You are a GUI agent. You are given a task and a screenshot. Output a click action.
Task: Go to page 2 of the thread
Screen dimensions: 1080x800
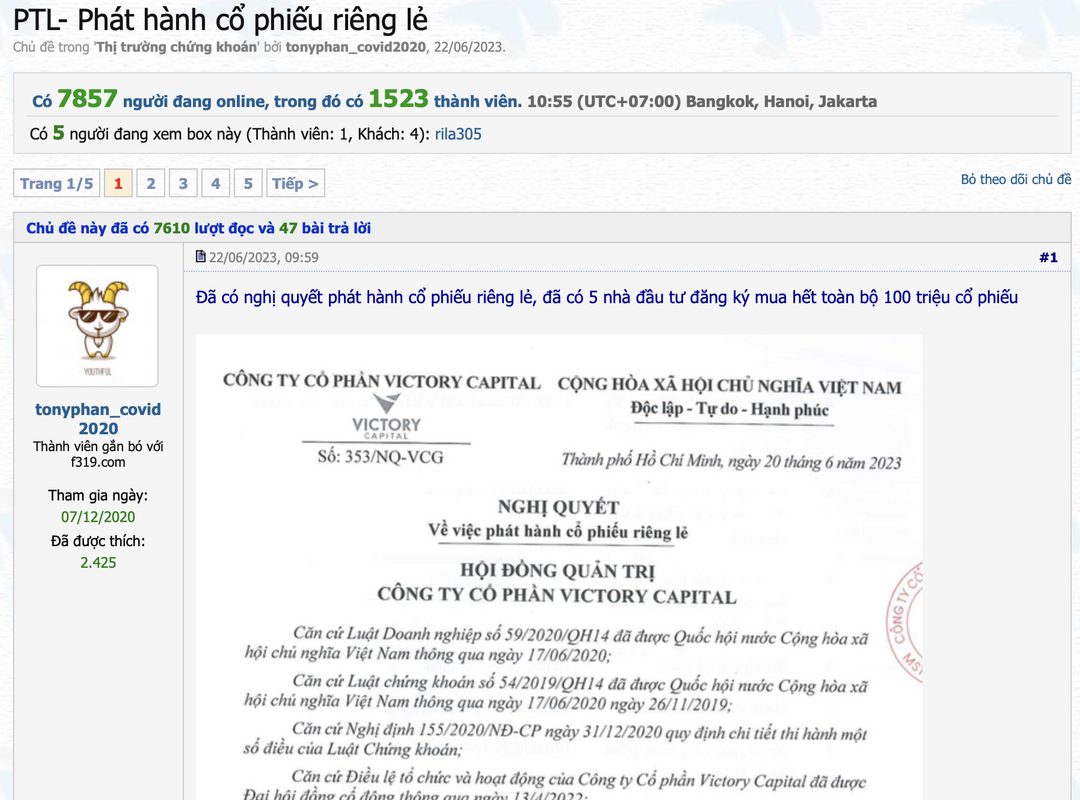pyautogui.click(x=151, y=183)
